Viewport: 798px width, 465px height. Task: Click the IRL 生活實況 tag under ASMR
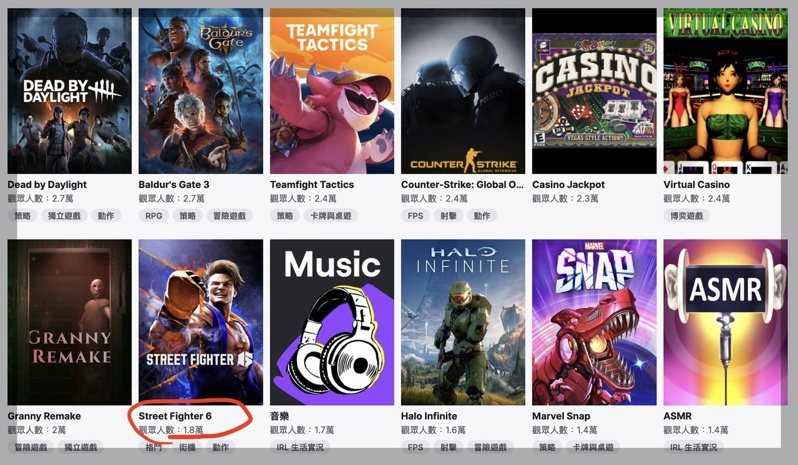click(x=693, y=447)
